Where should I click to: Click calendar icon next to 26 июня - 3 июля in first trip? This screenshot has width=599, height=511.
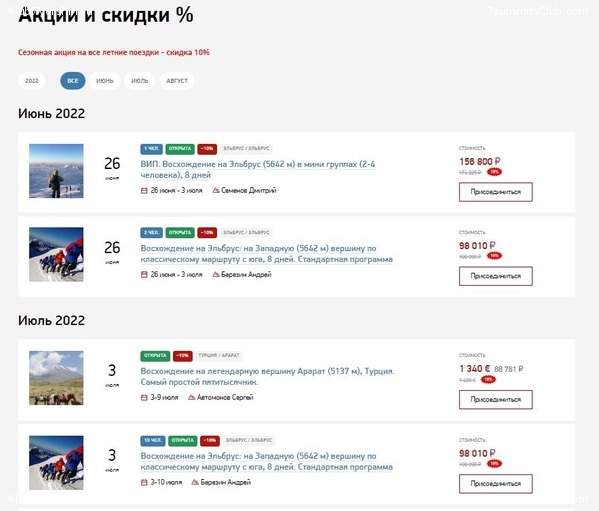coord(144,190)
